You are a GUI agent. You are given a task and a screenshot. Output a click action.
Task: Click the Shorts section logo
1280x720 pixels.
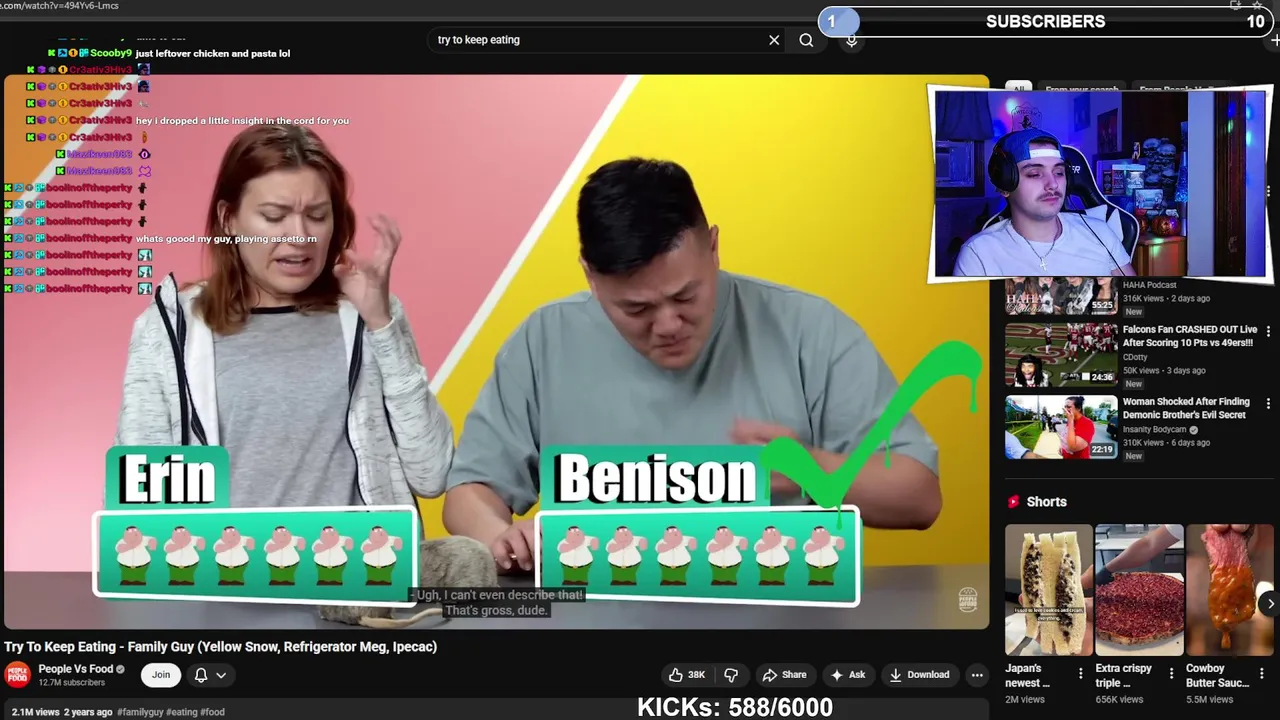1013,502
